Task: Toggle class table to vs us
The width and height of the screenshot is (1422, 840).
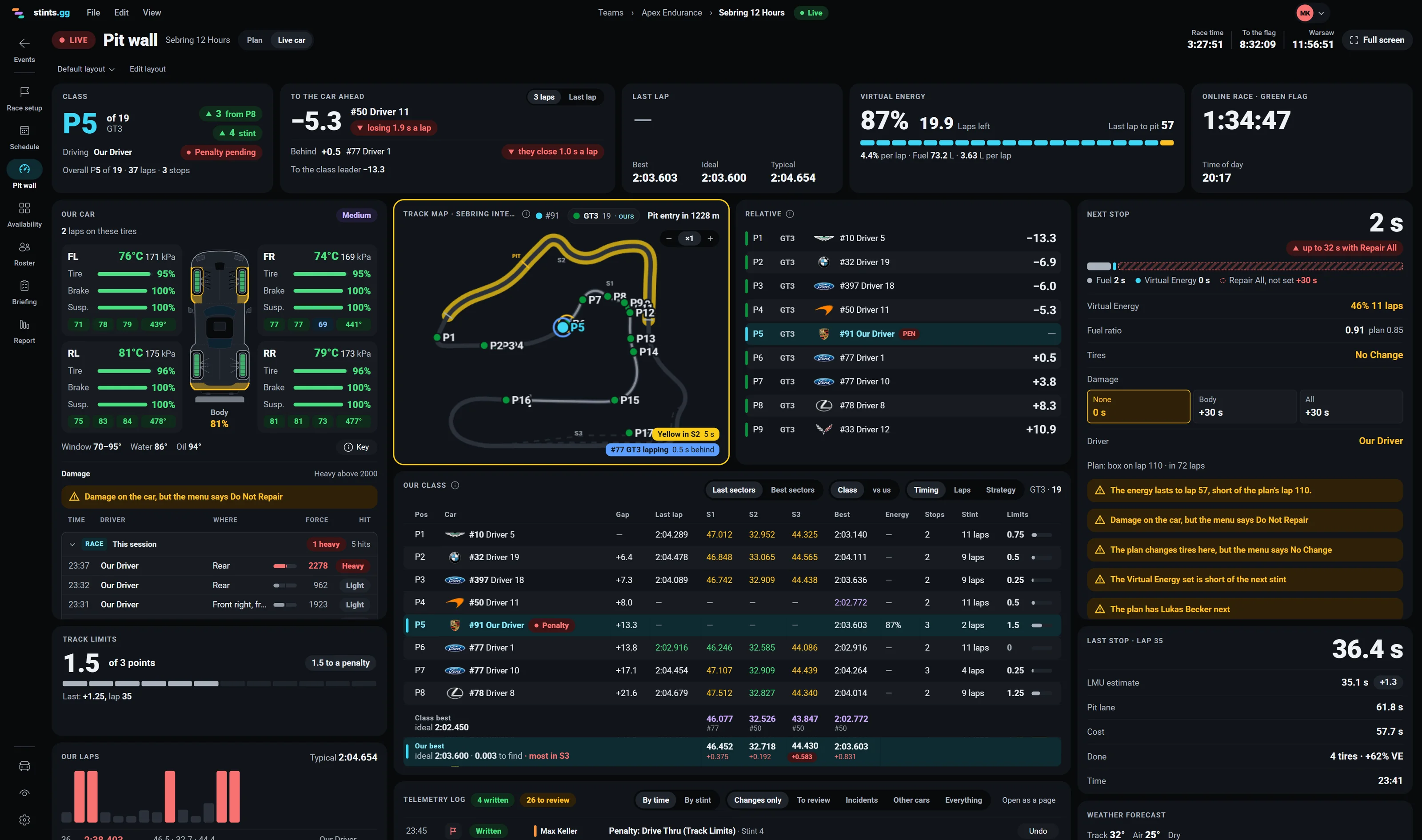Action: click(881, 490)
